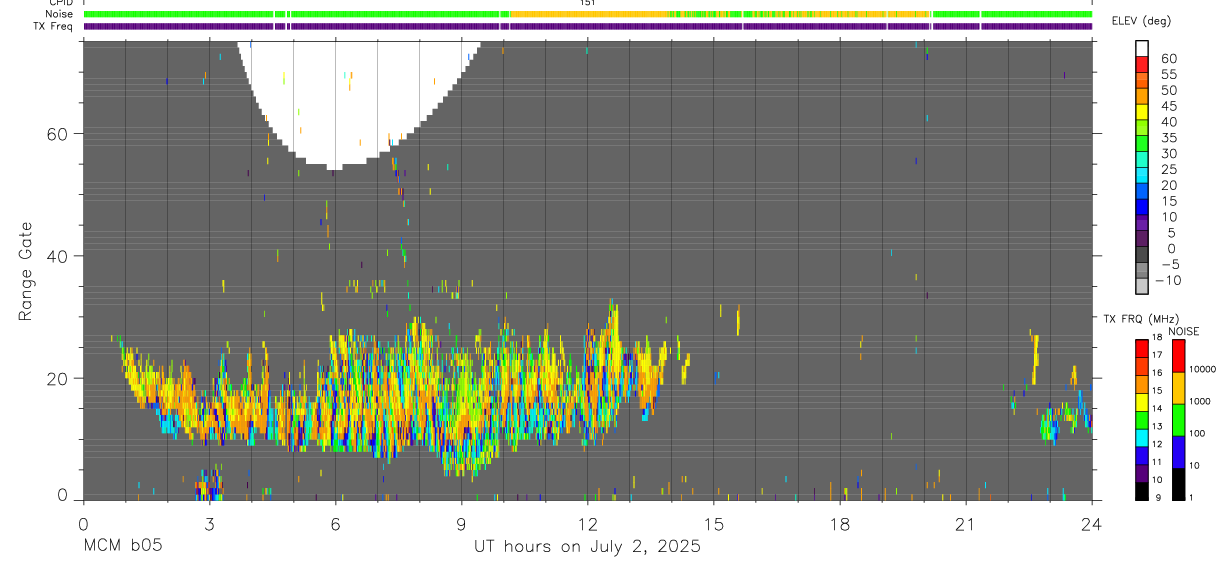Click the '35' label on the ELEV colorbar
Viewport: 1228px width, 567px height.
pos(1168,138)
